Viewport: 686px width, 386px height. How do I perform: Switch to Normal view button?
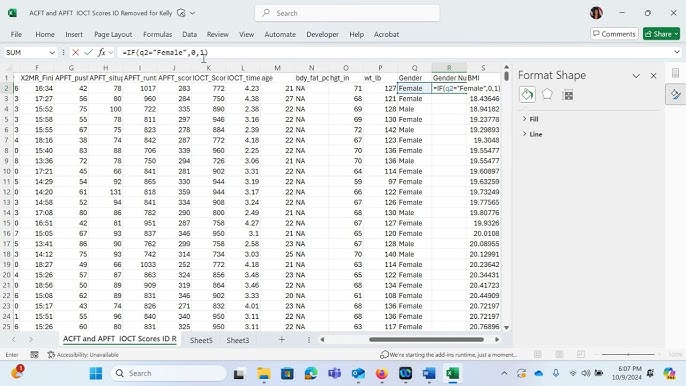[538, 354]
